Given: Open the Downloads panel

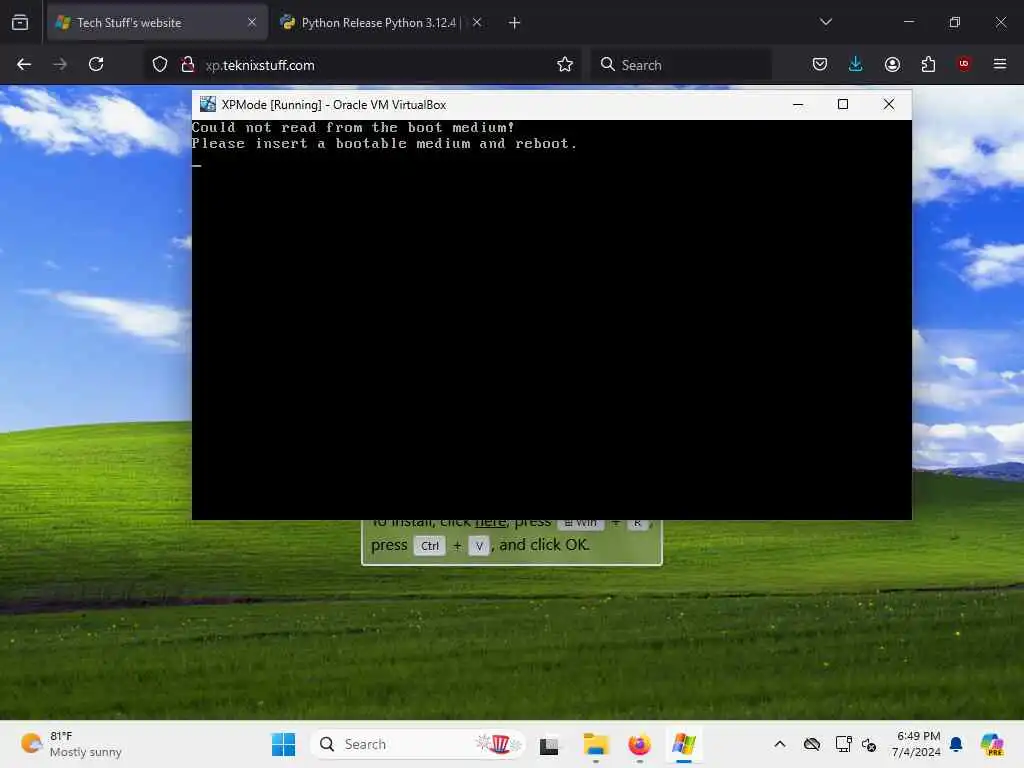Looking at the screenshot, I should [856, 64].
